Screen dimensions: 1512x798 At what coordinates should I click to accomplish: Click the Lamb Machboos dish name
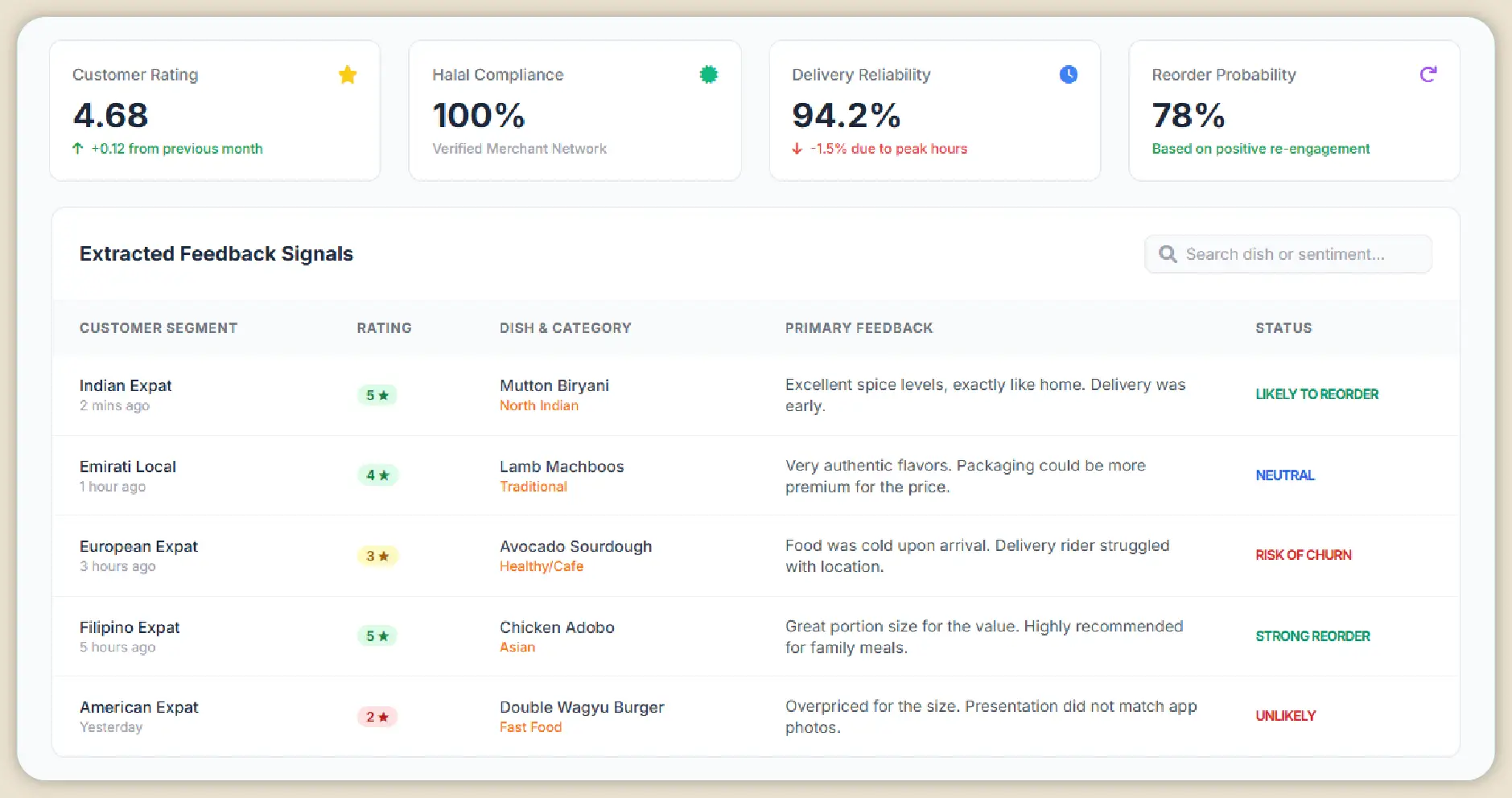point(562,467)
